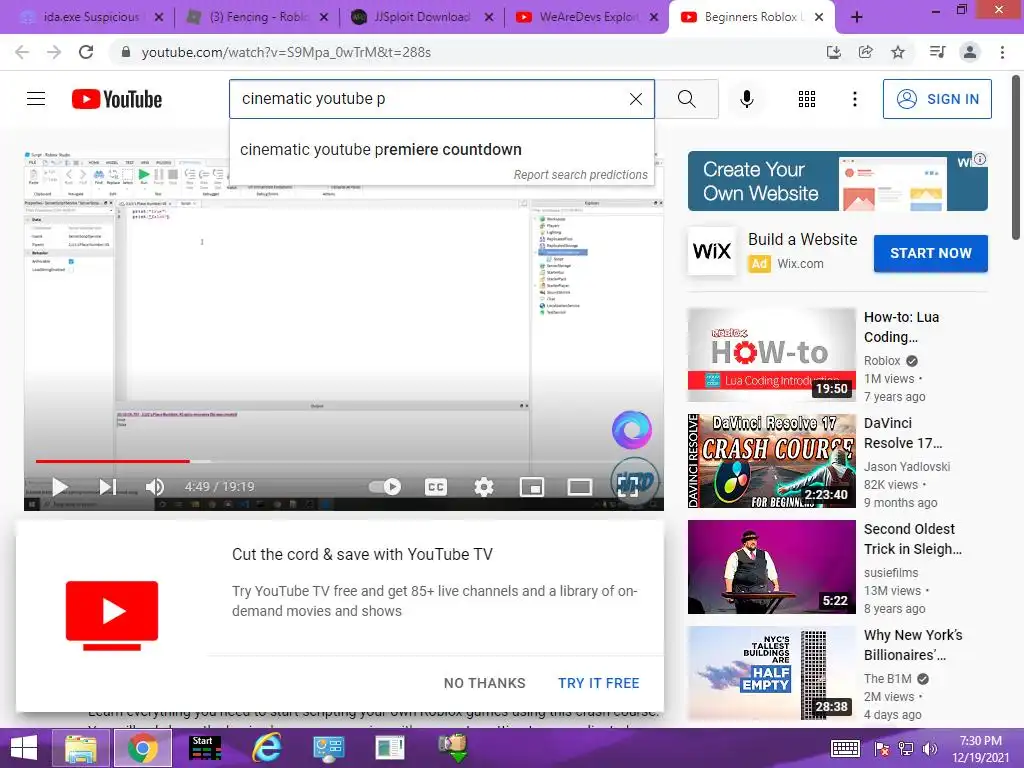Click TRY IT FREE
The width and height of the screenshot is (1024, 768).
598,683
